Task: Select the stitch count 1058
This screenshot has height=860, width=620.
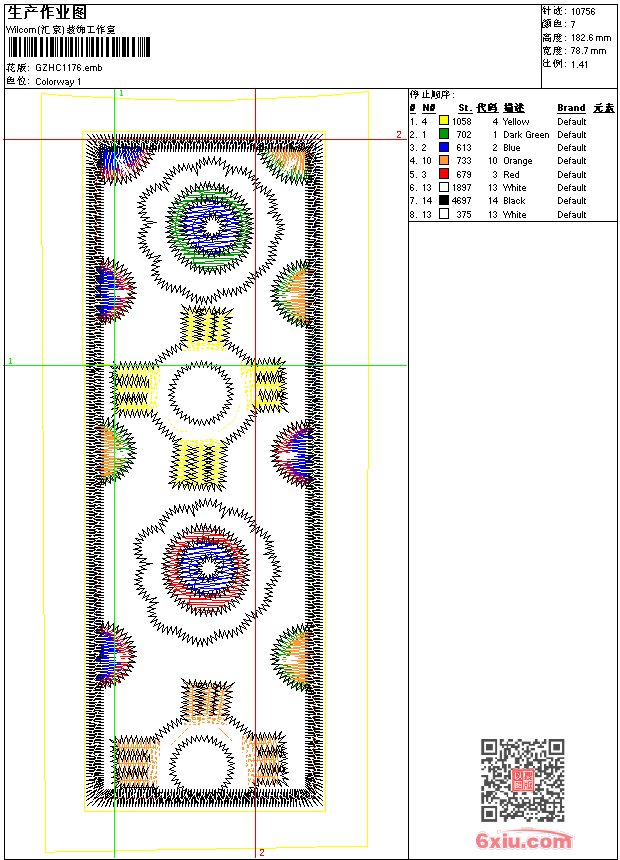Action: coord(461,121)
